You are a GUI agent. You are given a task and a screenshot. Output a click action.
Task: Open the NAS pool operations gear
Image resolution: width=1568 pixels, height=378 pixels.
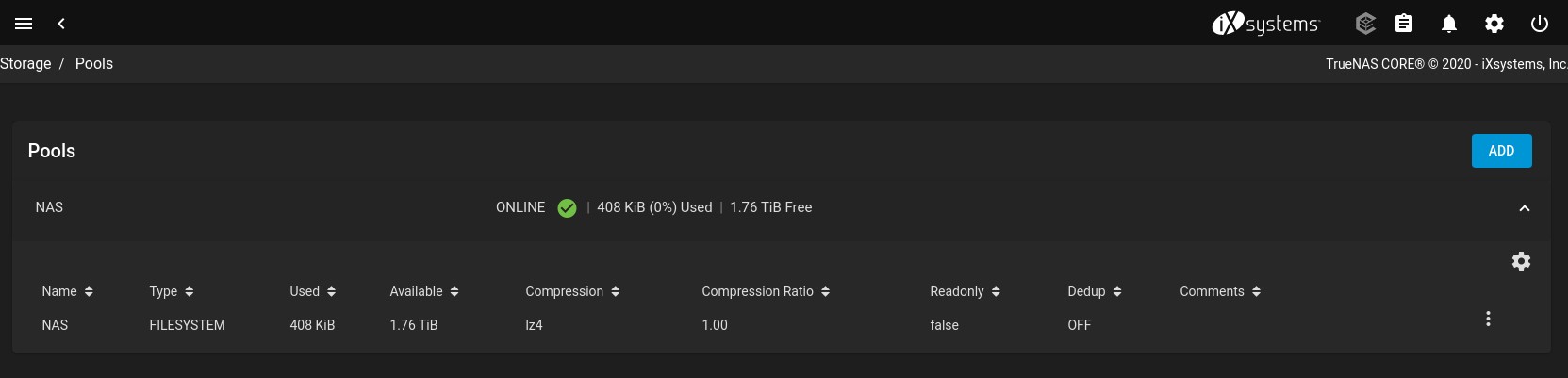tap(1521, 261)
